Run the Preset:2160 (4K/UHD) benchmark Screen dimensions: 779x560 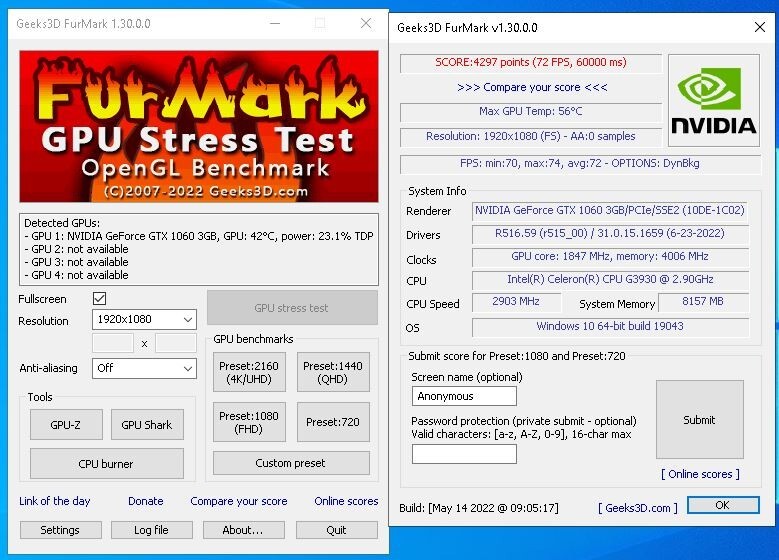pos(249,372)
